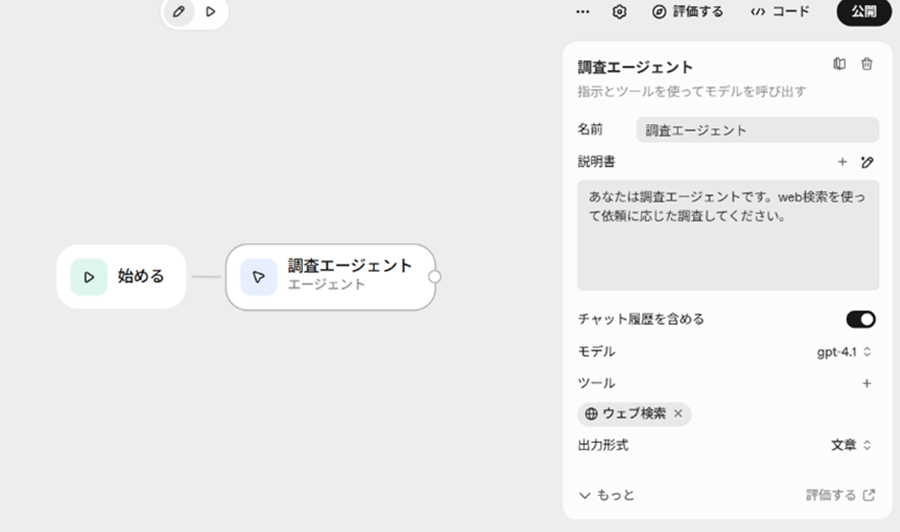
Task: Remove the ウェブ検索 tool chip
Action: (678, 413)
